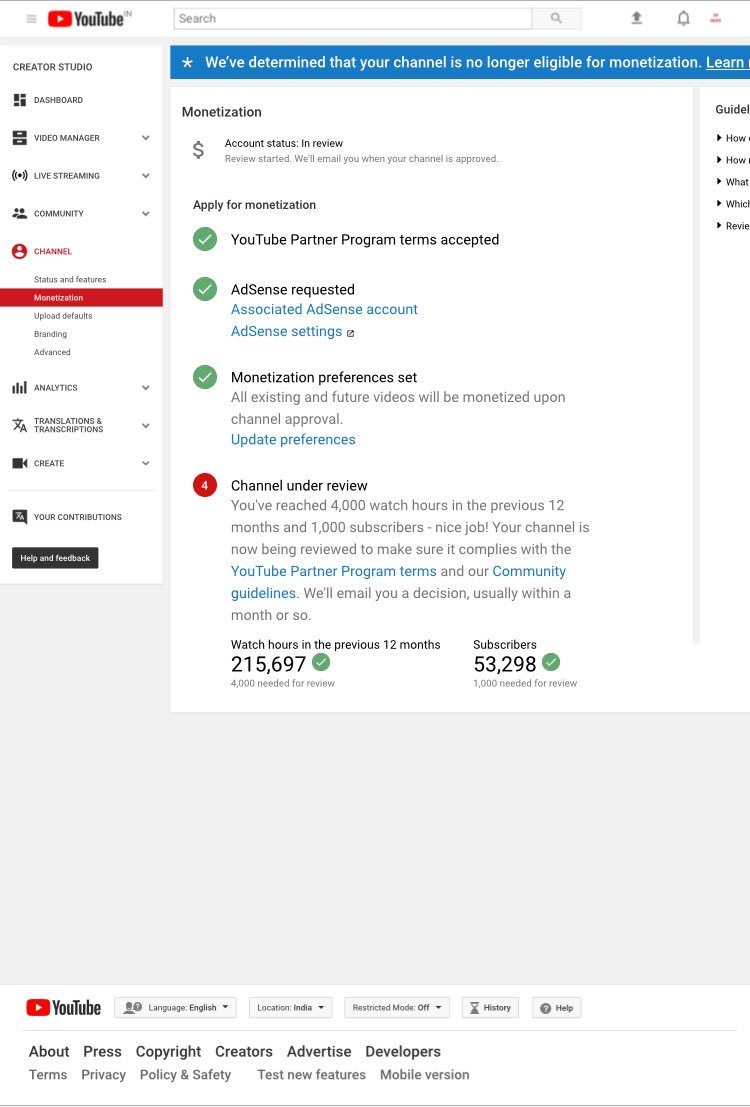
Task: Click the check icon beside AdSense requested
Action: (x=205, y=289)
